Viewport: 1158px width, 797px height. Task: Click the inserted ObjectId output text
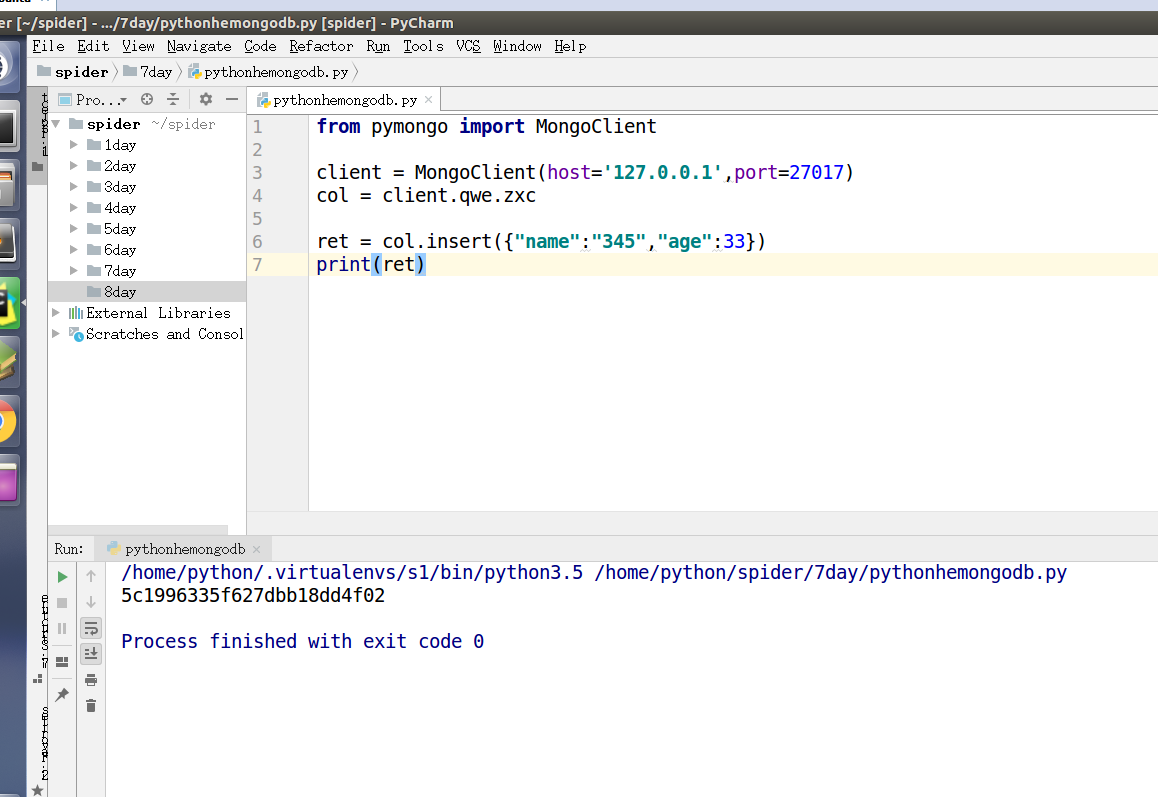[253, 595]
